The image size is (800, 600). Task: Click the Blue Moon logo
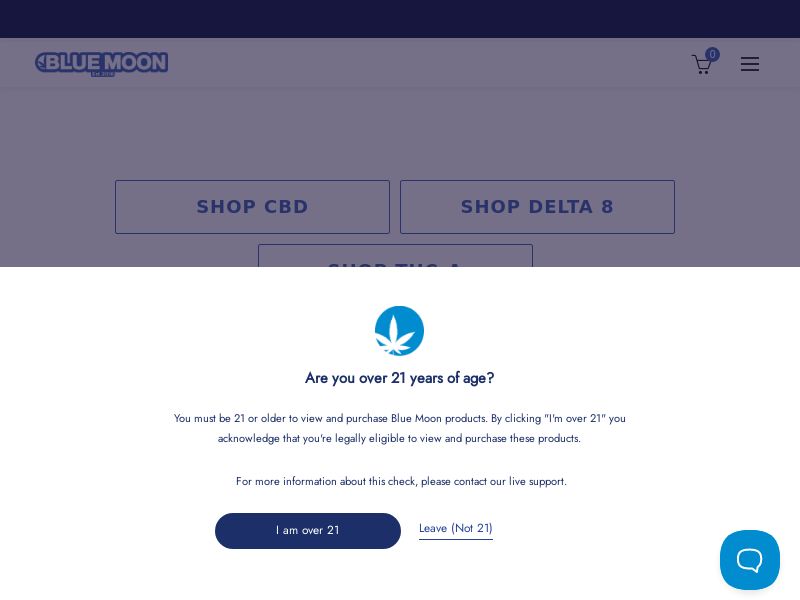click(101, 63)
